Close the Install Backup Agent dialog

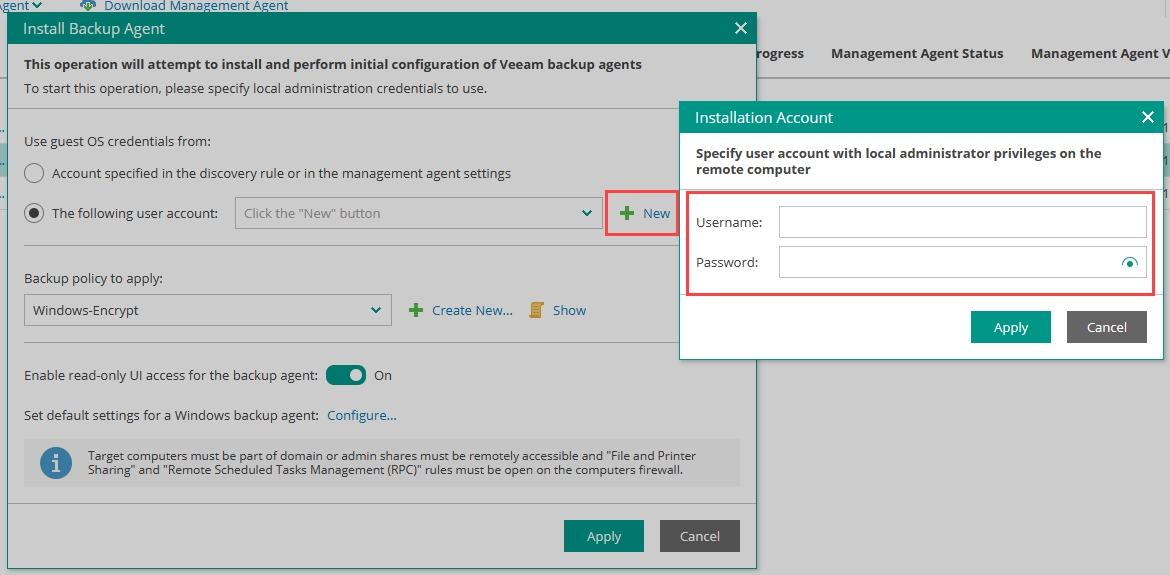740,28
